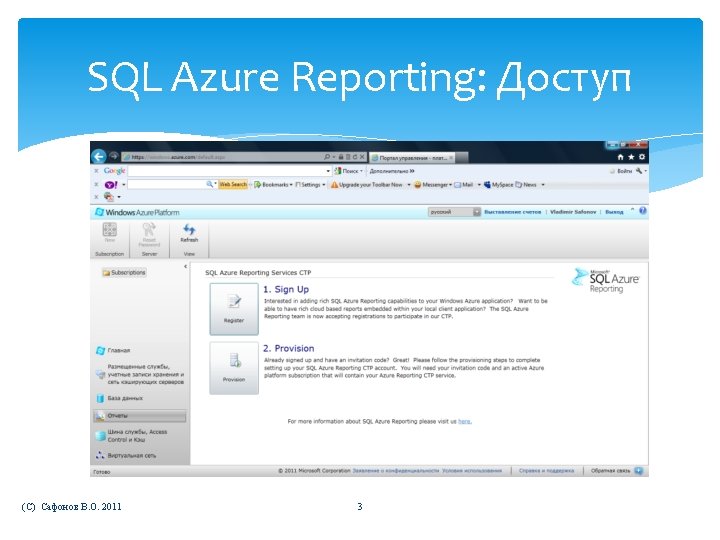Open MySpace from the Yahoo toolbar
The height and width of the screenshot is (540, 720).
pyautogui.click(x=498, y=185)
